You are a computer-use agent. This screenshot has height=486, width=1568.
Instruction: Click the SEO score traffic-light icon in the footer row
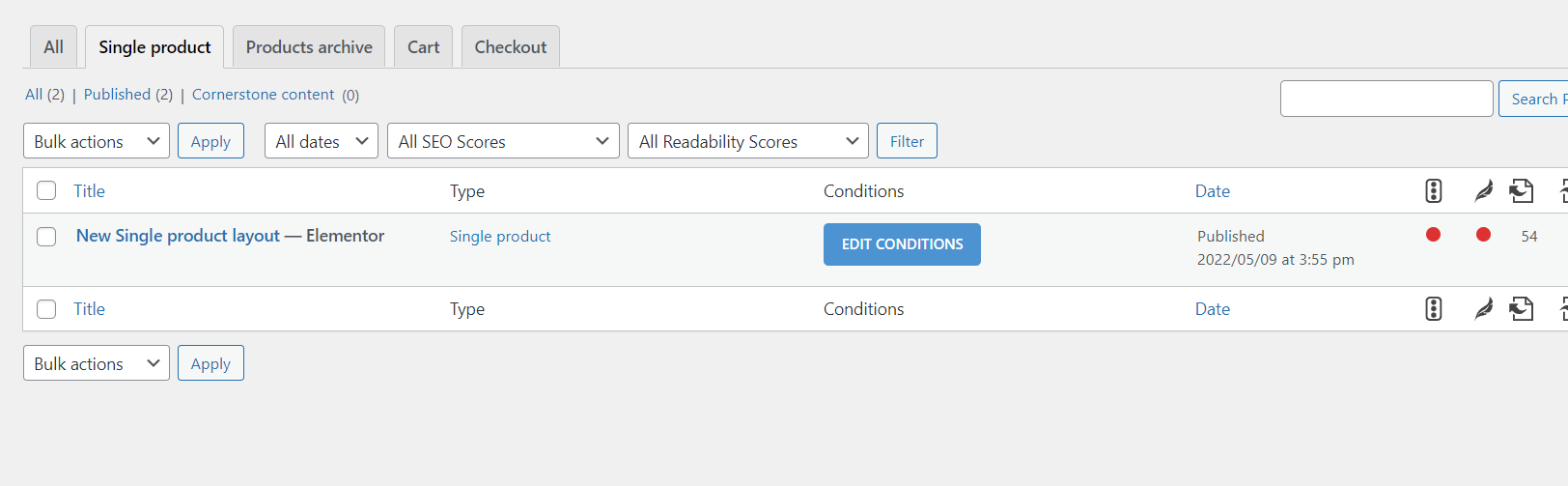click(1434, 309)
